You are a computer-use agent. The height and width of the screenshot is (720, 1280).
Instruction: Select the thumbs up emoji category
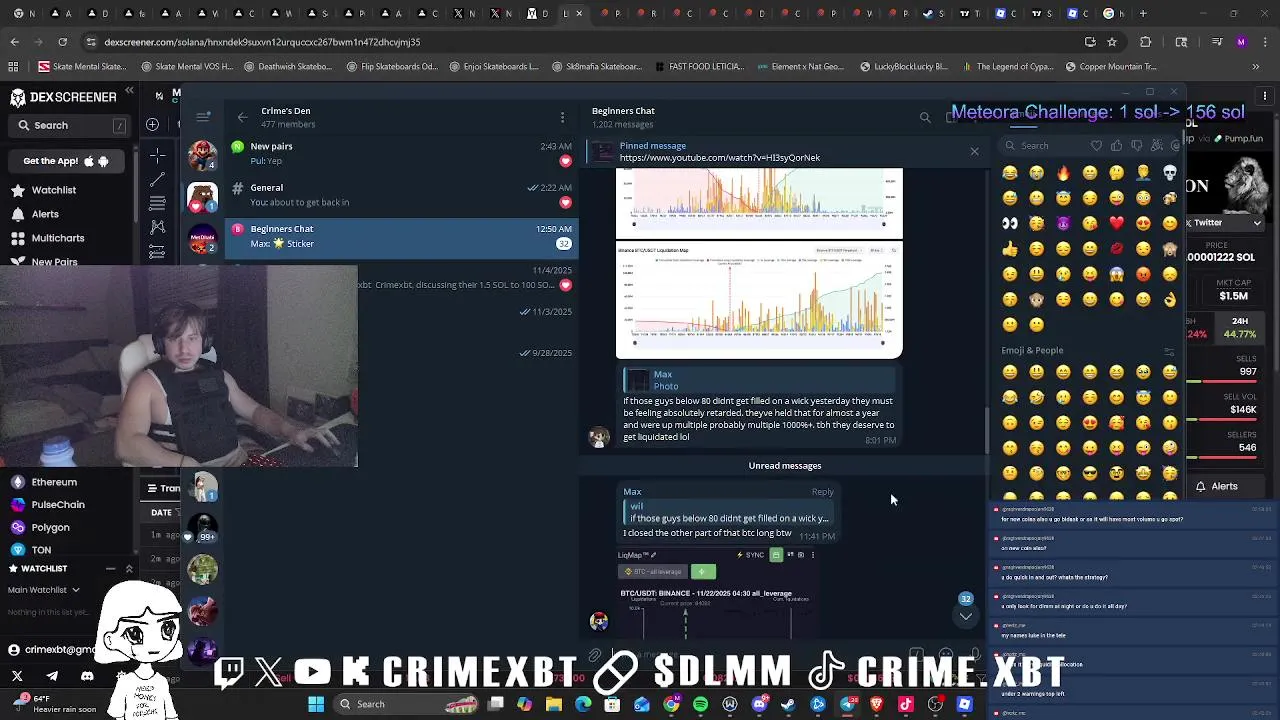1116,146
